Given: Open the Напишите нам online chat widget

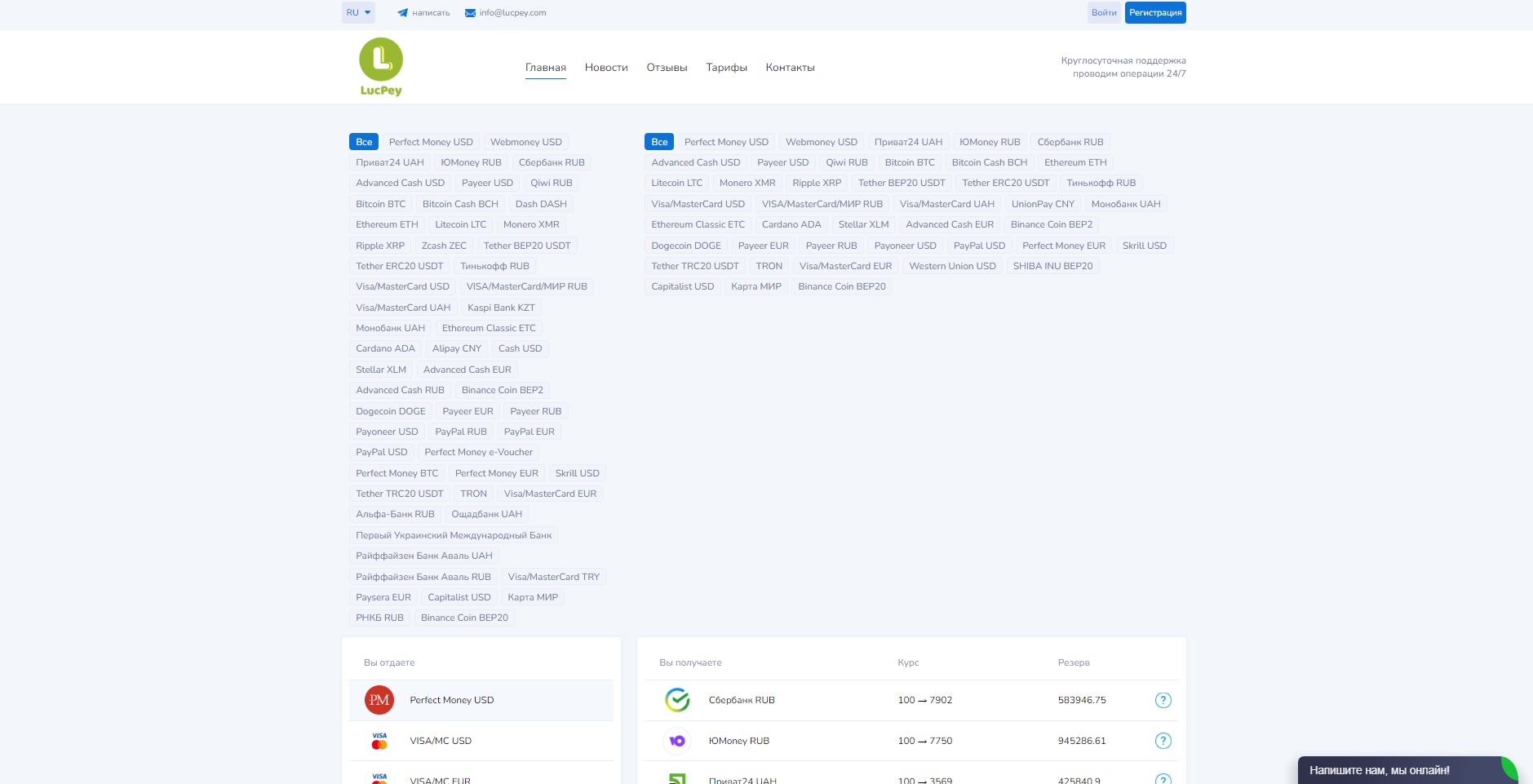Looking at the screenshot, I should (x=1407, y=770).
